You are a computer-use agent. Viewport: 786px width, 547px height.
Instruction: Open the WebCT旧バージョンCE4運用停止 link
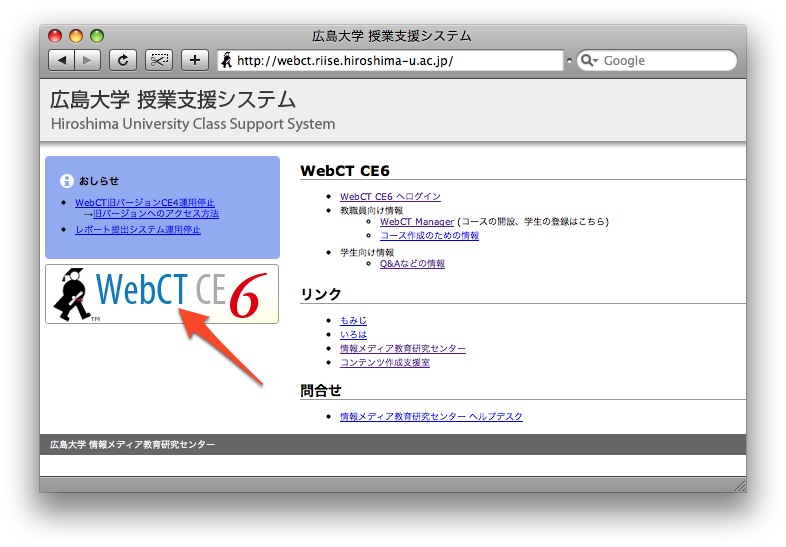pos(145,203)
